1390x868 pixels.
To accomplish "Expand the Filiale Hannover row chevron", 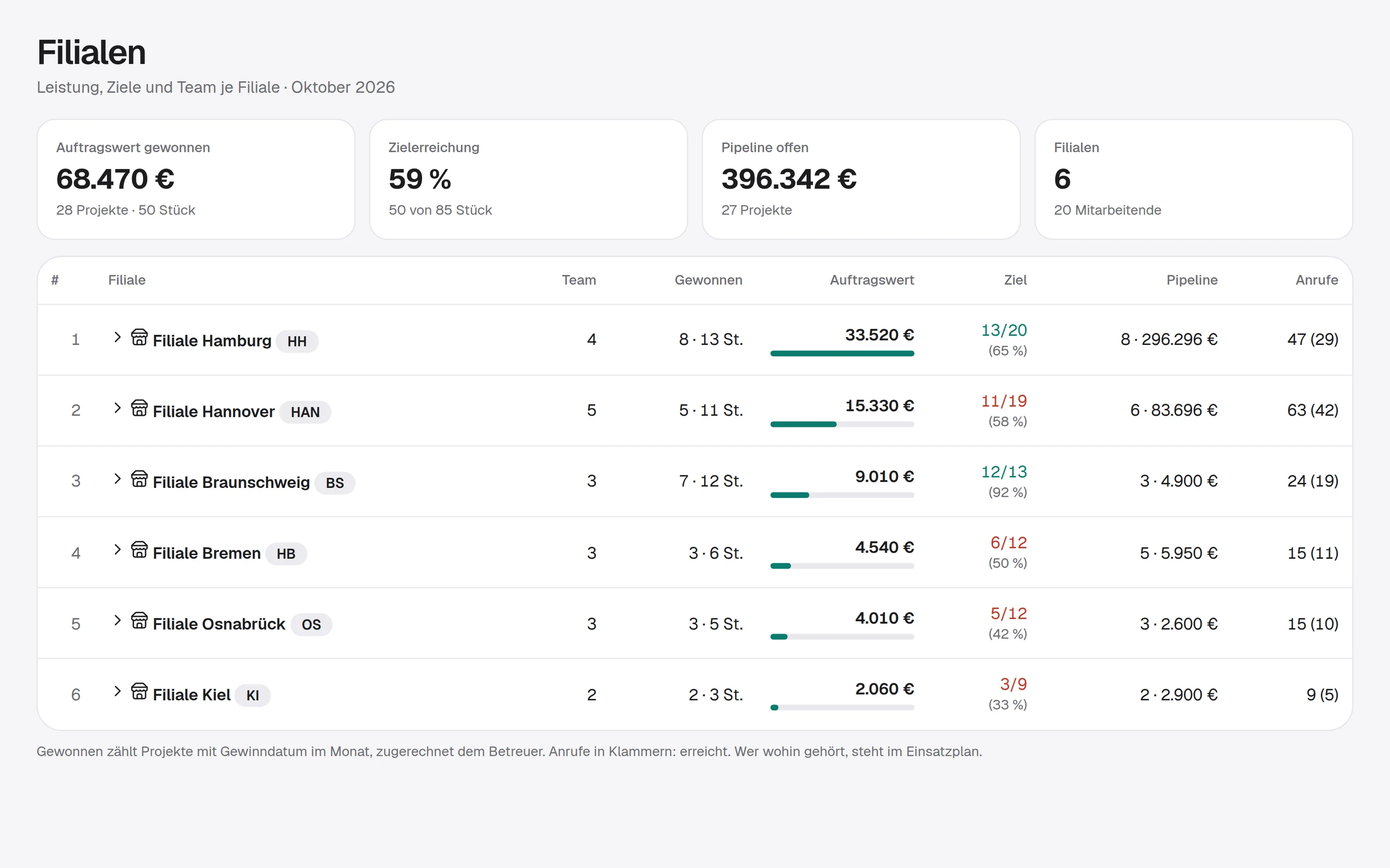I will coord(117,408).
